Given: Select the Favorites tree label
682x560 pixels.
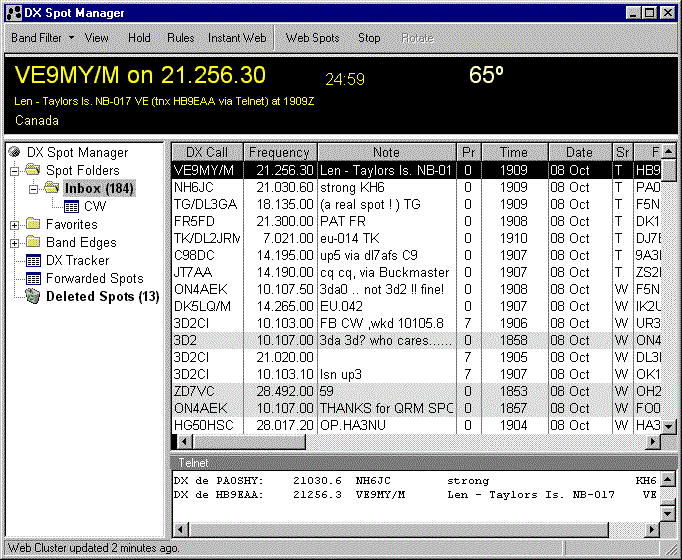Looking at the screenshot, I should [x=72, y=224].
